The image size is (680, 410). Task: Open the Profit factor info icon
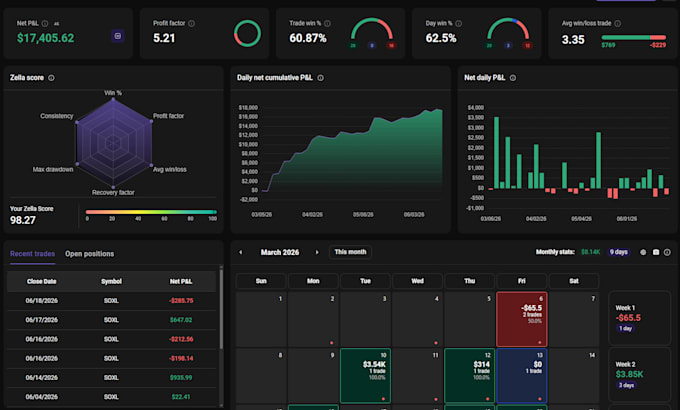(191, 23)
